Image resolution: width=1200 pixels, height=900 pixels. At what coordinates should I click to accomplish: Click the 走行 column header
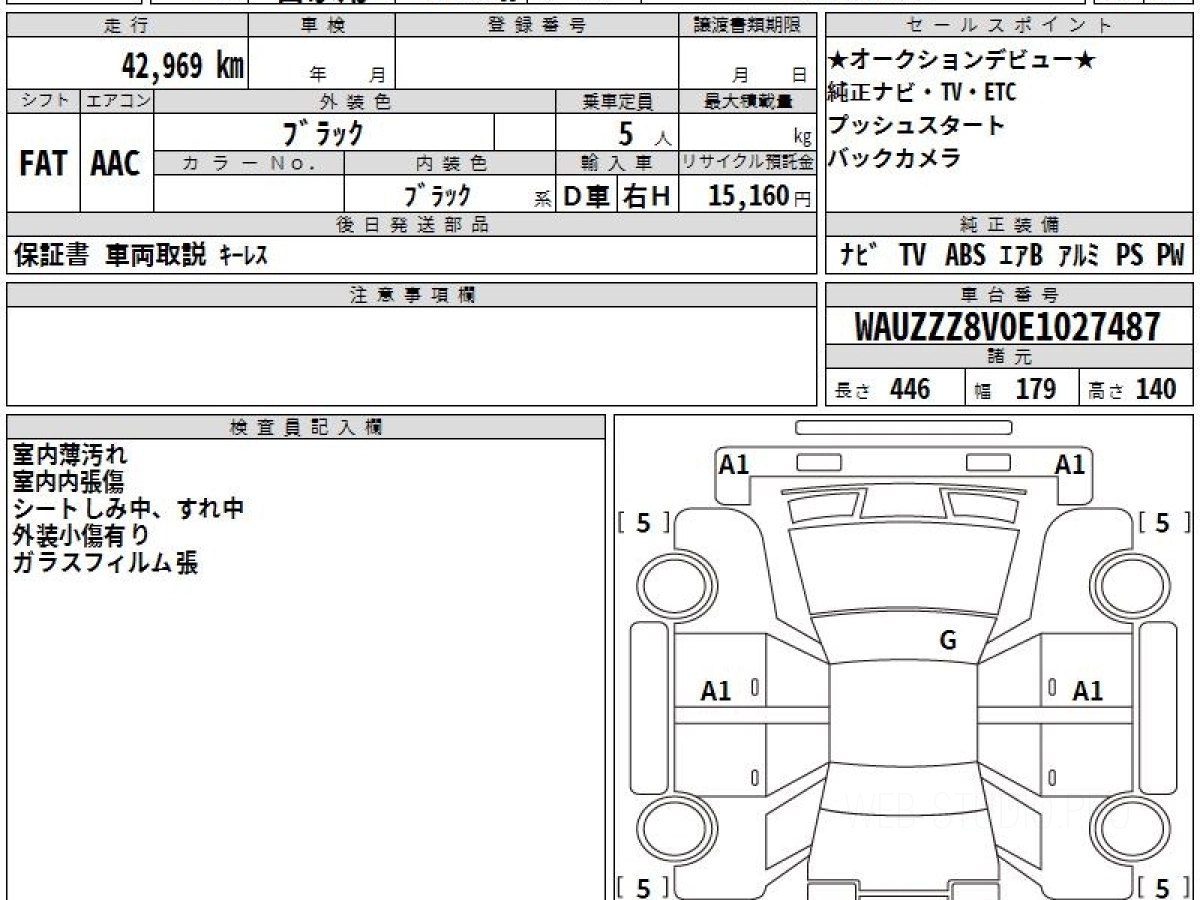click(x=126, y=26)
